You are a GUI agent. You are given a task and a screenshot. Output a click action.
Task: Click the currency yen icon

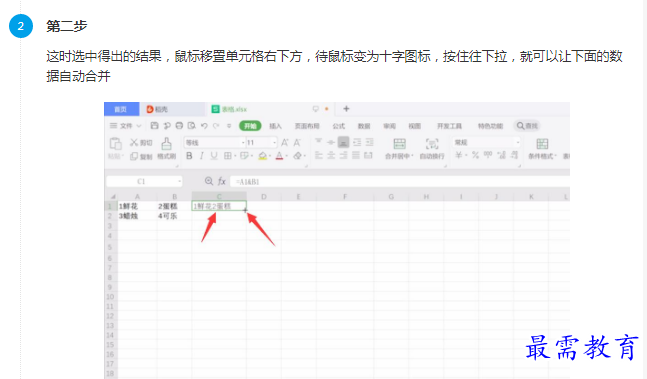(x=458, y=155)
